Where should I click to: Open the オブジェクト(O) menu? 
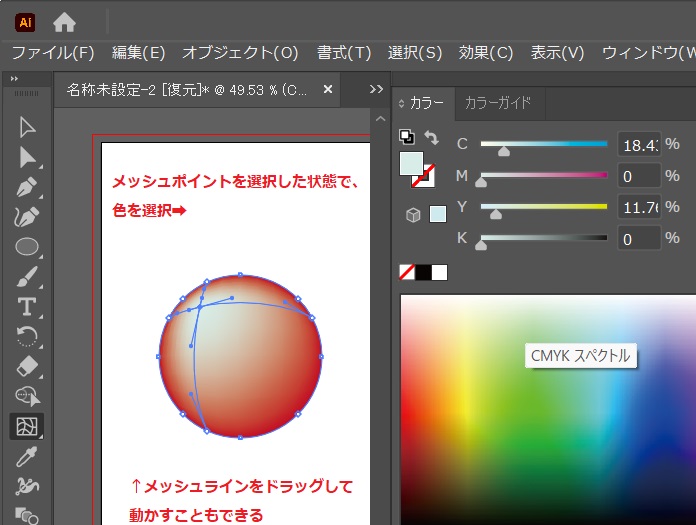(x=240, y=52)
